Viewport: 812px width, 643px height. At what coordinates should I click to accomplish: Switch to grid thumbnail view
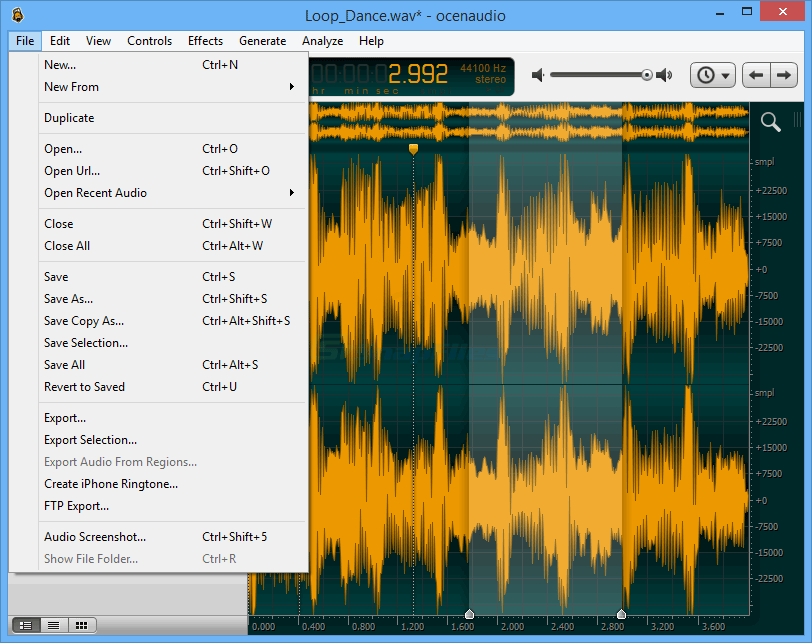click(81, 625)
